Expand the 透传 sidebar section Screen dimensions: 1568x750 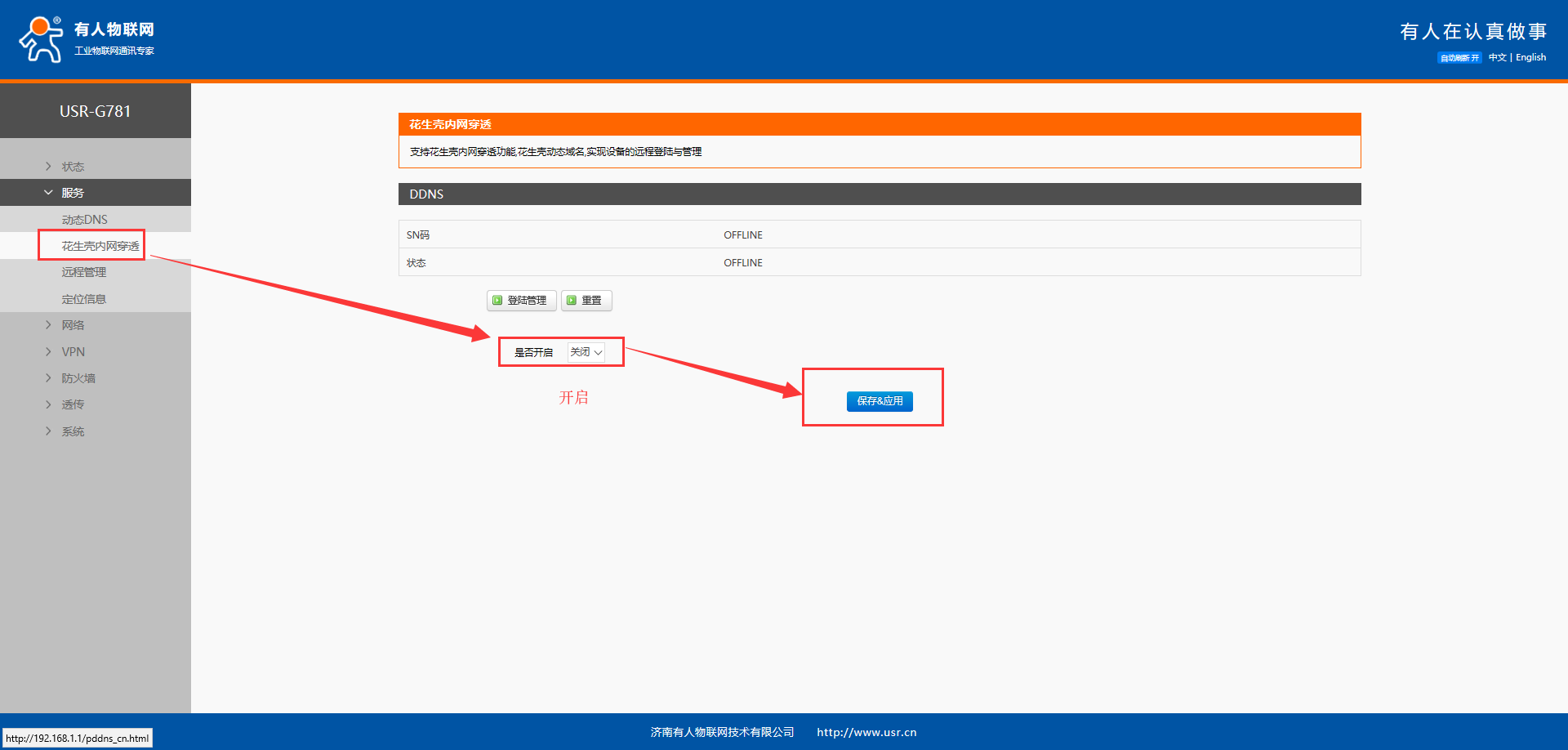pos(73,404)
